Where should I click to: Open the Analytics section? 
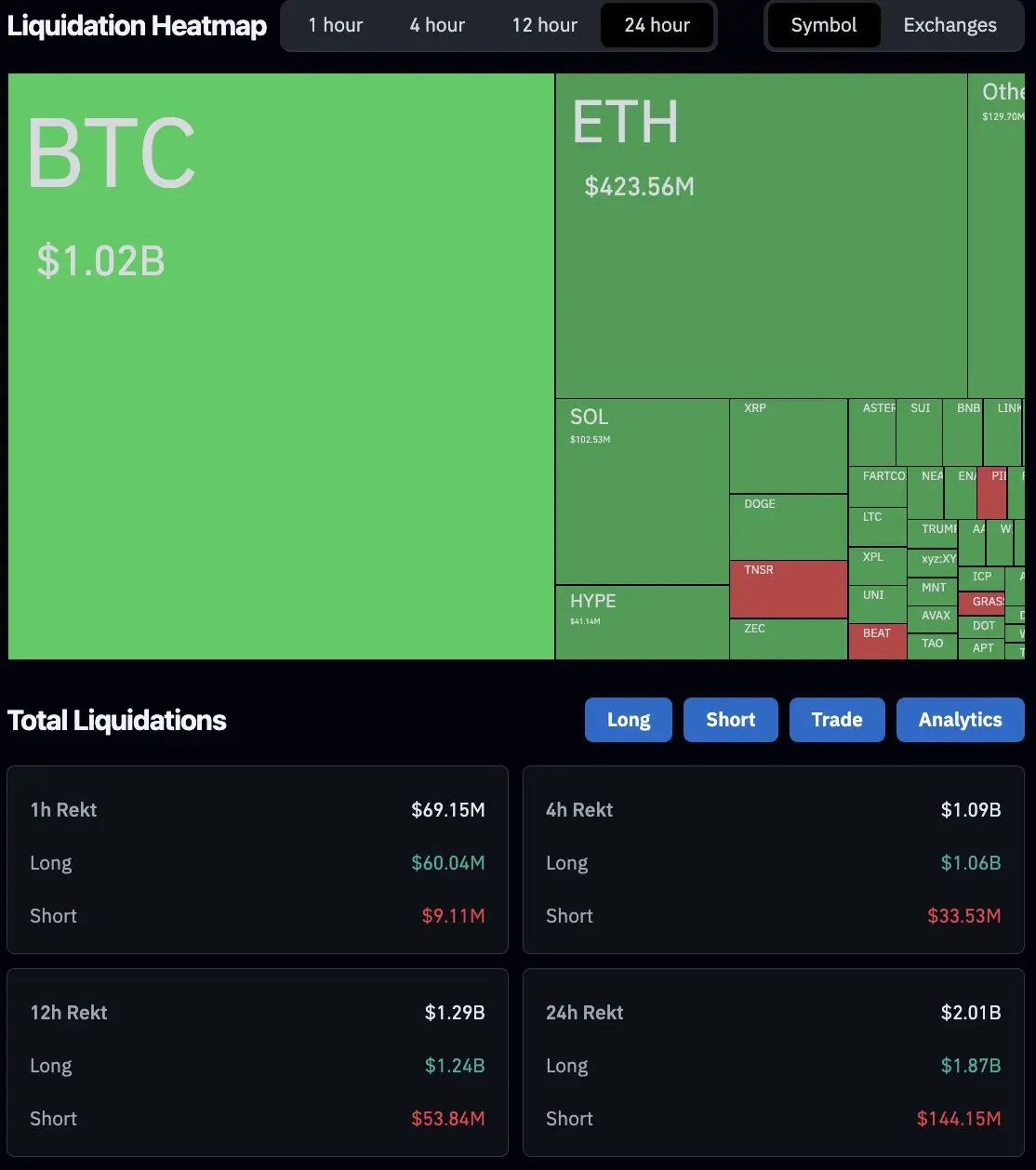coord(961,720)
